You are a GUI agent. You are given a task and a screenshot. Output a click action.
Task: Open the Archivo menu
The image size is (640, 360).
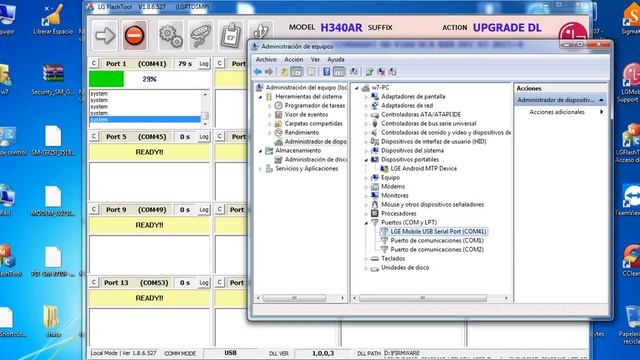pos(266,60)
